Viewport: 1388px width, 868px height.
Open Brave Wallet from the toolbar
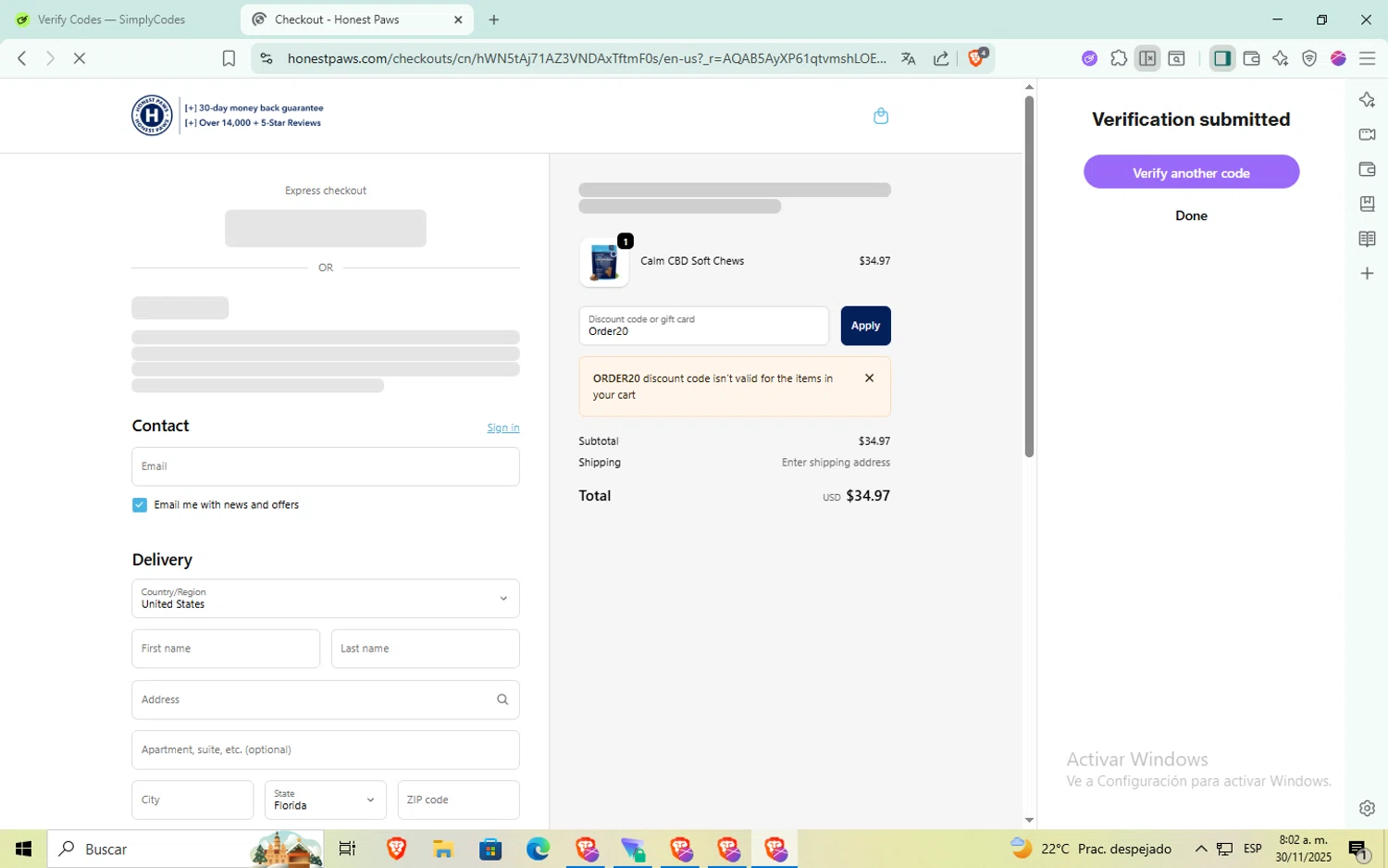point(1252,58)
